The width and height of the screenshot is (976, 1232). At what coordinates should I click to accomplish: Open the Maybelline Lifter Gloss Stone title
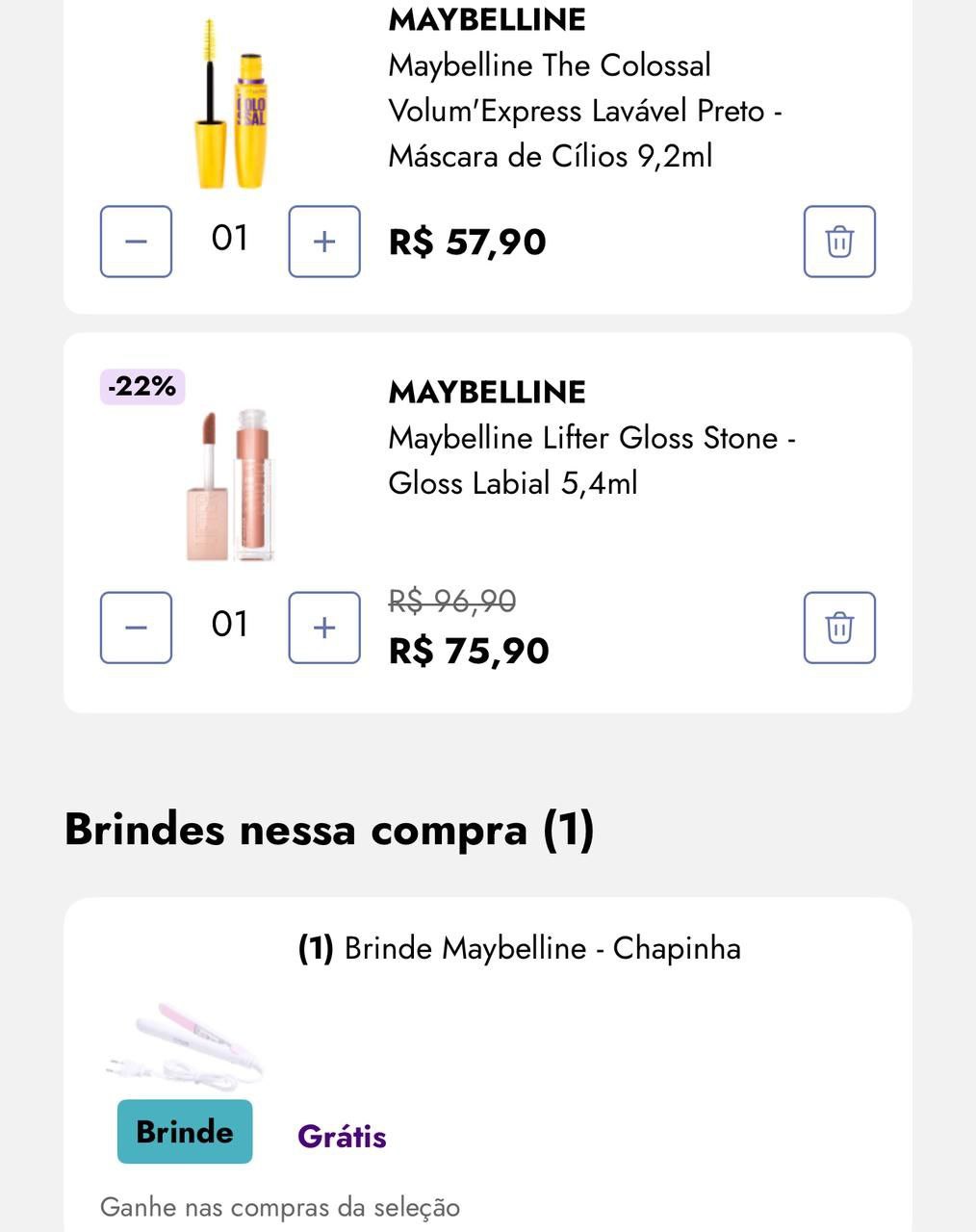[591, 460]
